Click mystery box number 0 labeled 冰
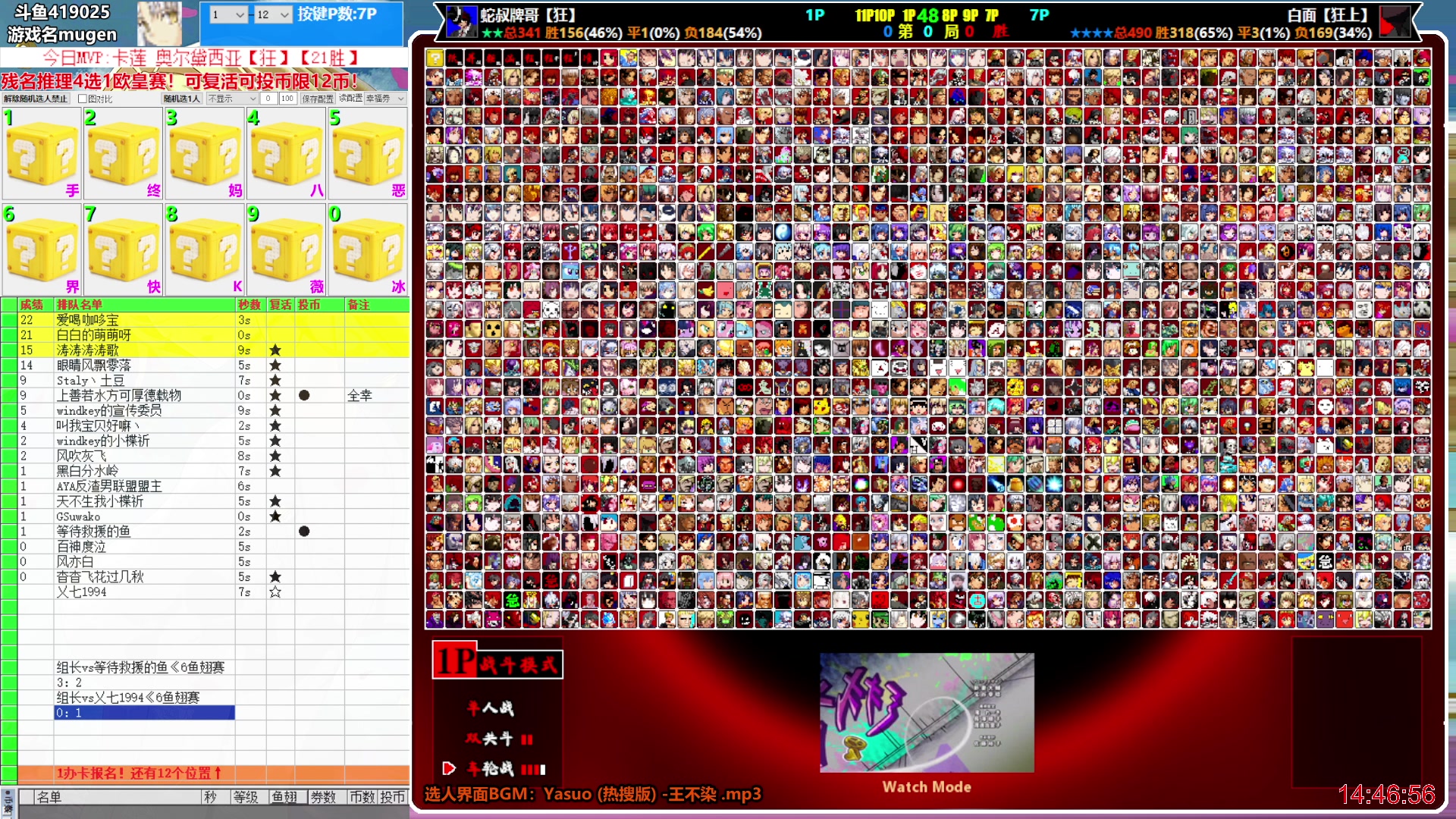Viewport: 1456px width, 819px height. [x=368, y=249]
